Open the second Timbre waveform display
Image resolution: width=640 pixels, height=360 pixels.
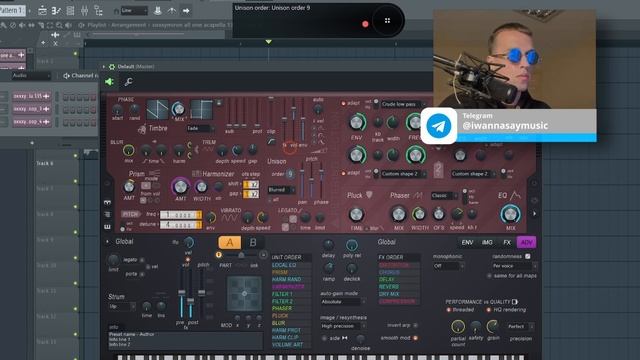coord(202,109)
